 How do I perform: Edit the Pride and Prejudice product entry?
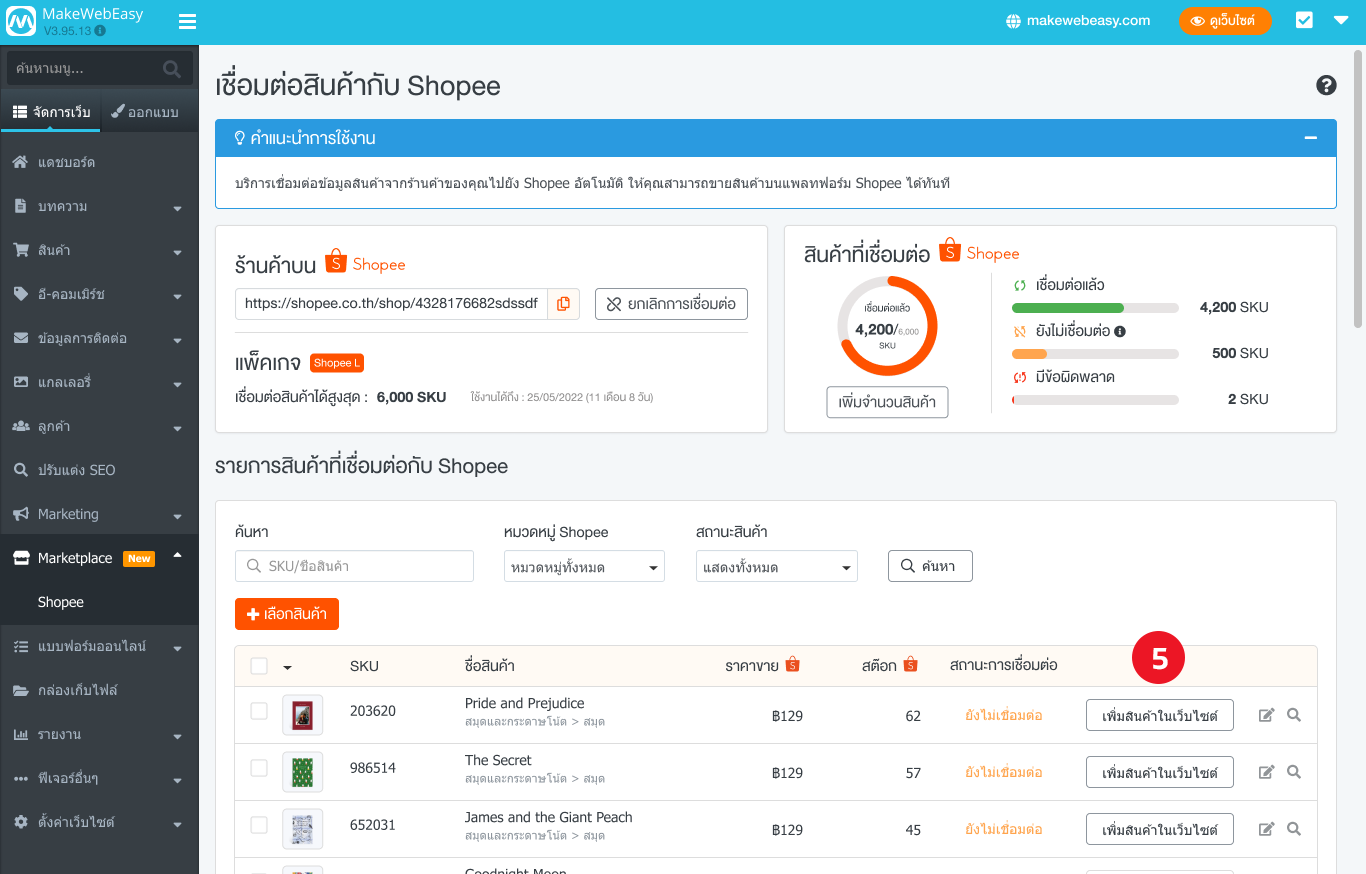[1266, 714]
